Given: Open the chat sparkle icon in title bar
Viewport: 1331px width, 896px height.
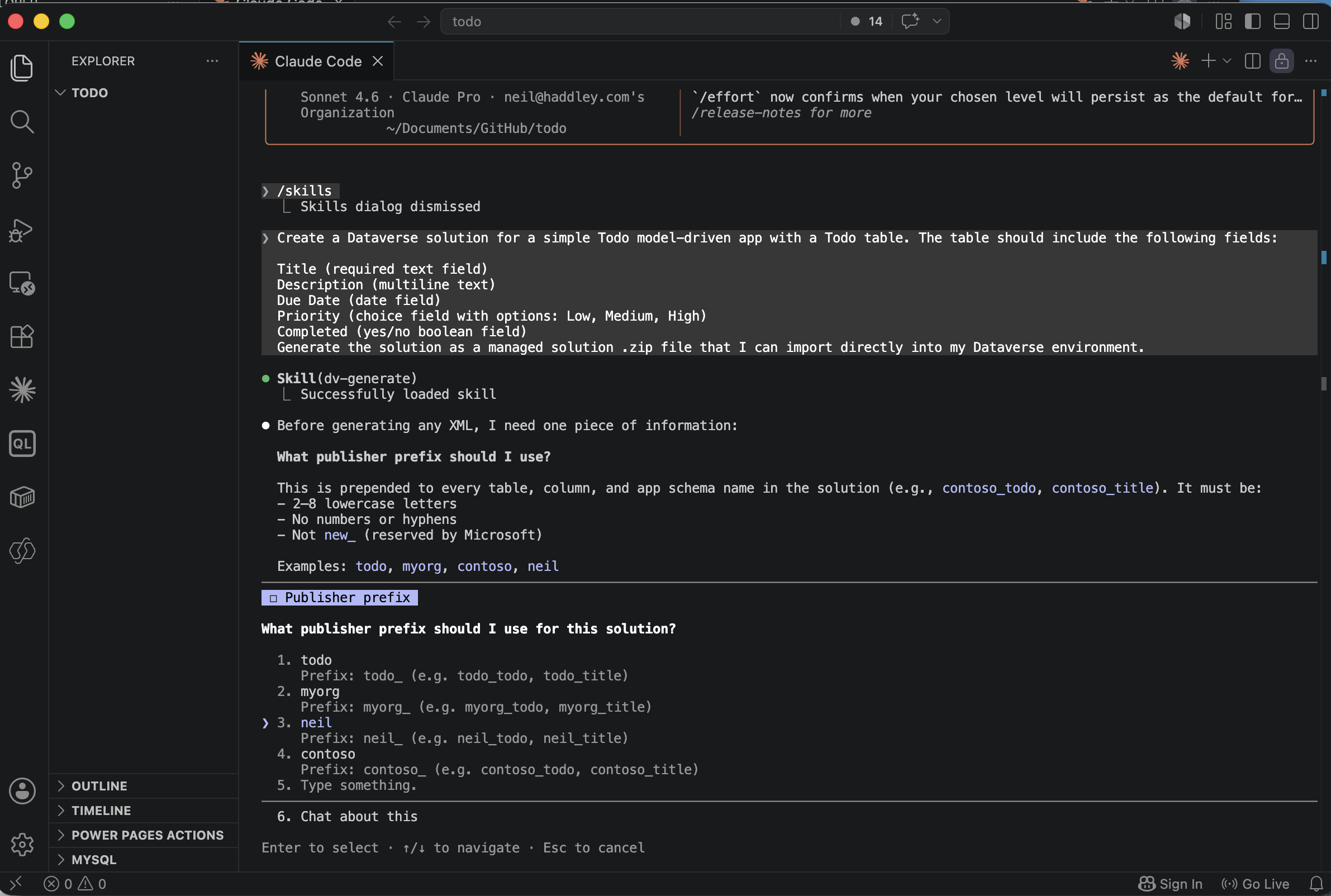Looking at the screenshot, I should click(910, 21).
